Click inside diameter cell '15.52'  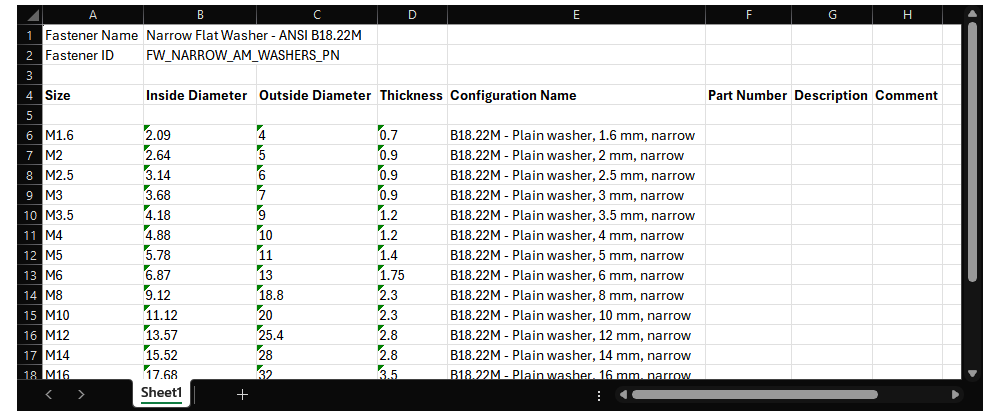tap(200, 355)
